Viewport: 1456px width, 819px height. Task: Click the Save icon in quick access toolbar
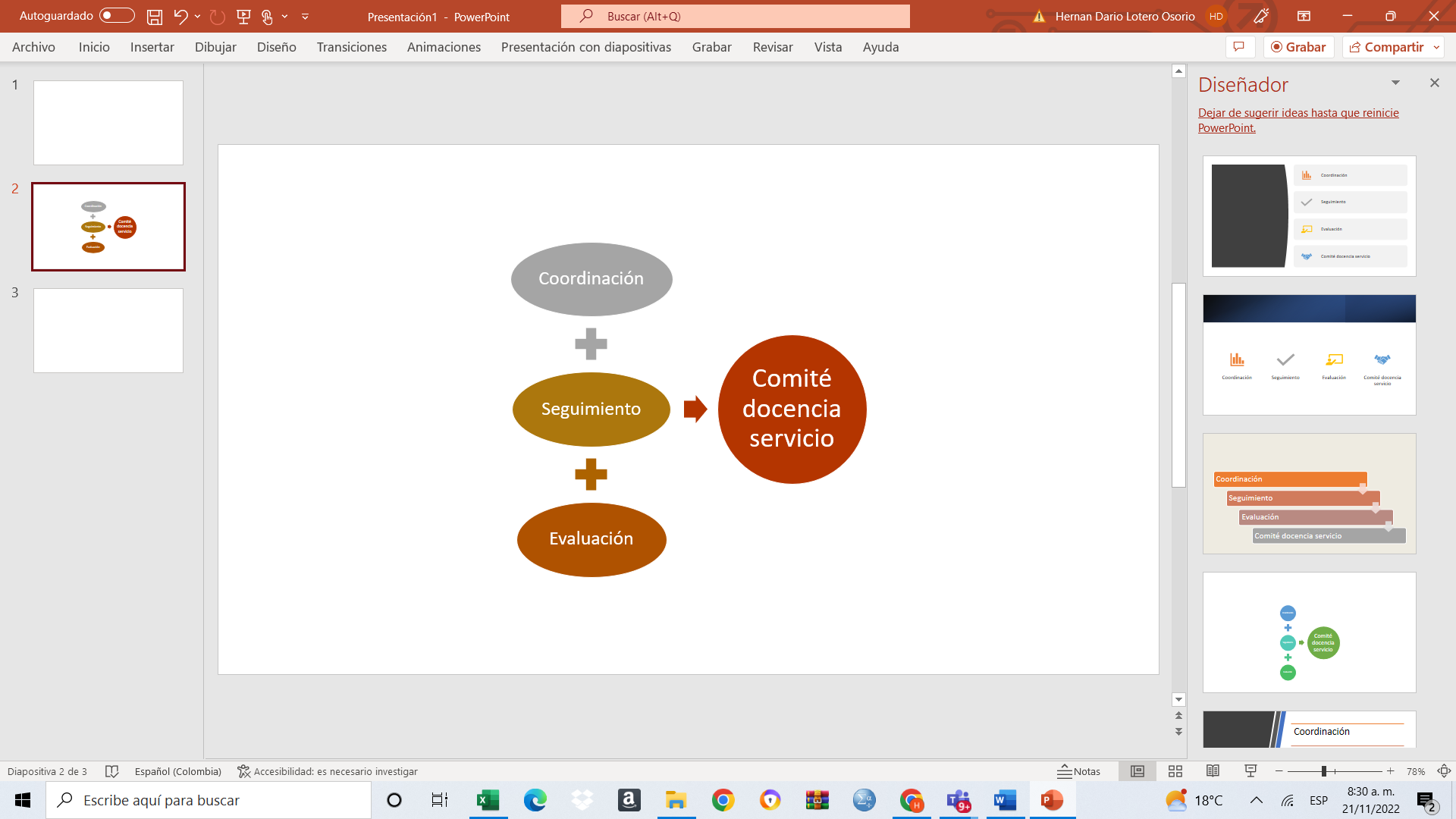click(155, 16)
